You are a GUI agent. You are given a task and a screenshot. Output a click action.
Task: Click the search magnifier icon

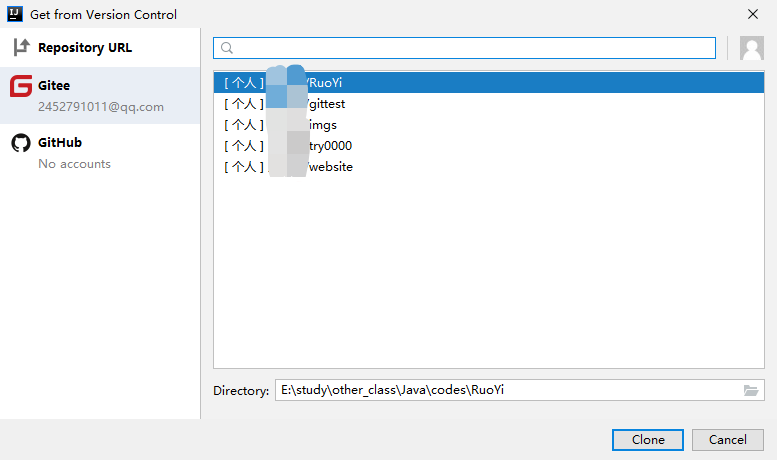click(x=227, y=48)
